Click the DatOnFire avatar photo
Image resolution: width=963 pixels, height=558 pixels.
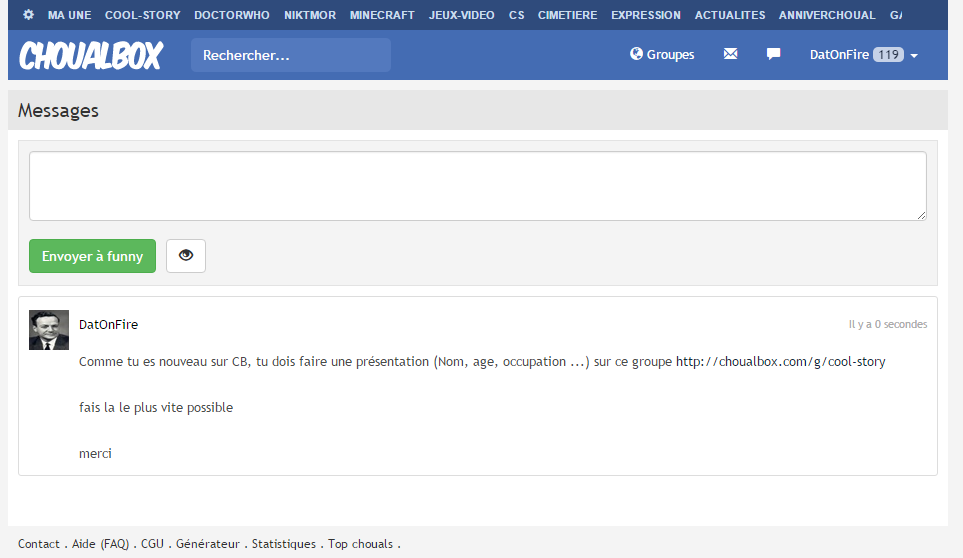tap(49, 330)
